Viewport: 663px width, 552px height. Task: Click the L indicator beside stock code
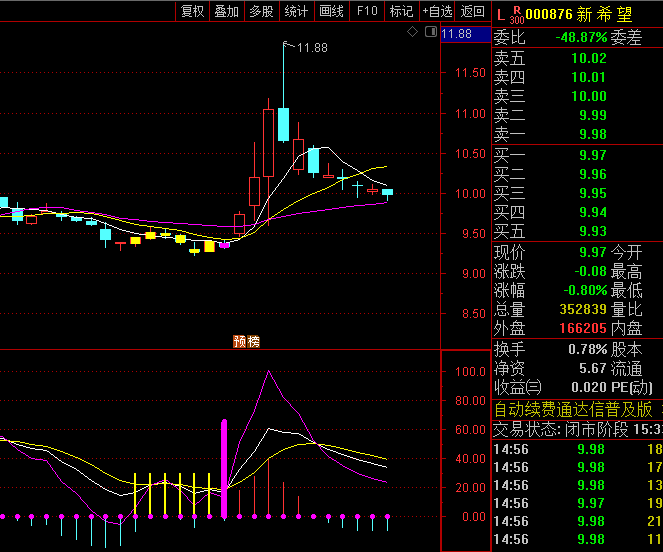(x=500, y=13)
